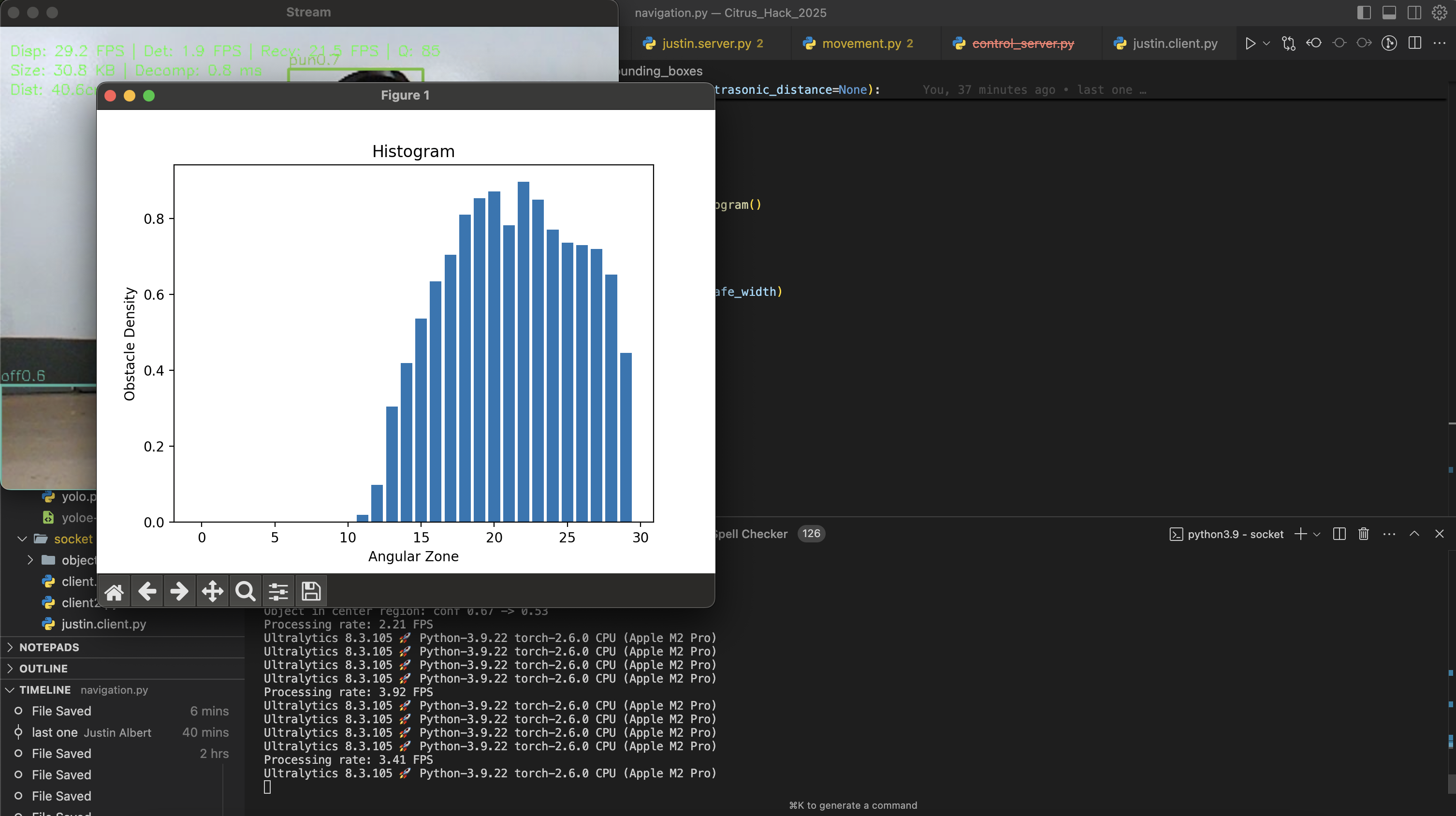Click the matplotlib Home reset view icon

[x=114, y=592]
